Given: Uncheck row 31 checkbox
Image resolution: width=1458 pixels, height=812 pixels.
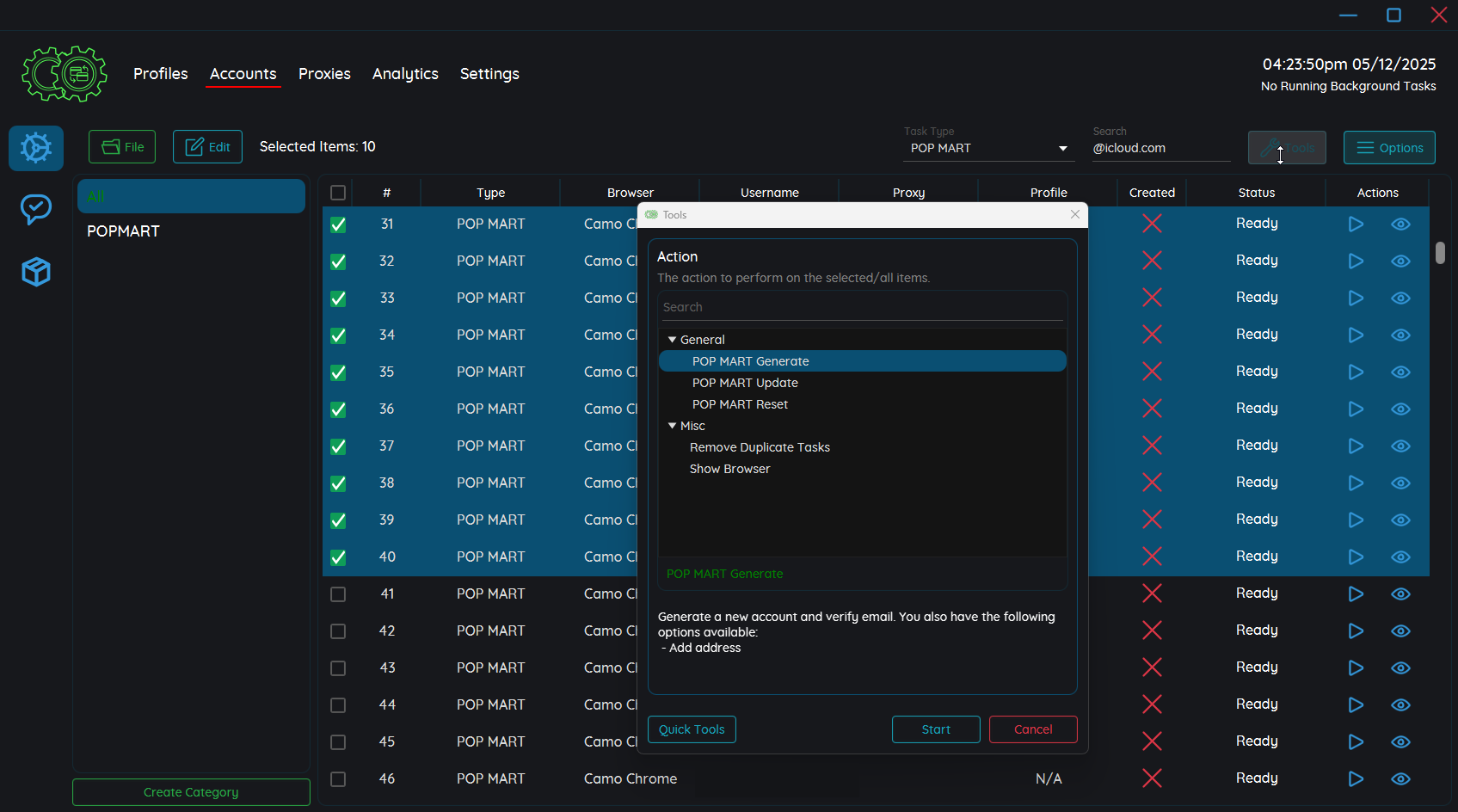Looking at the screenshot, I should point(338,225).
